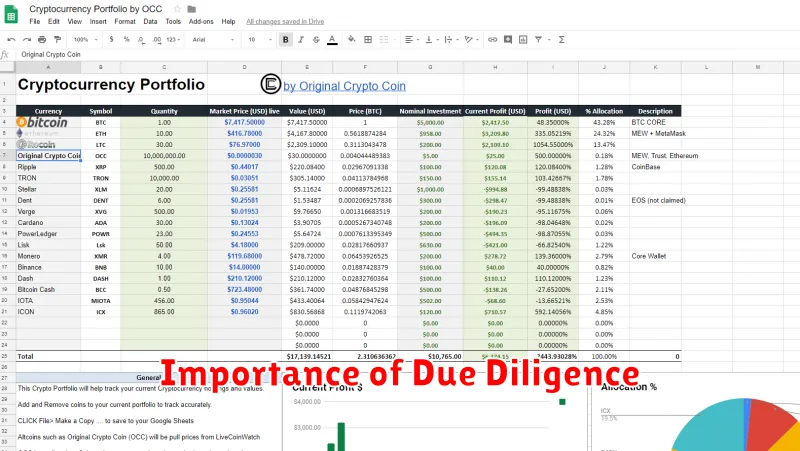This screenshot has width=800, height=451.
Task: Open the 123 more formats dropdown
Action: click(173, 39)
